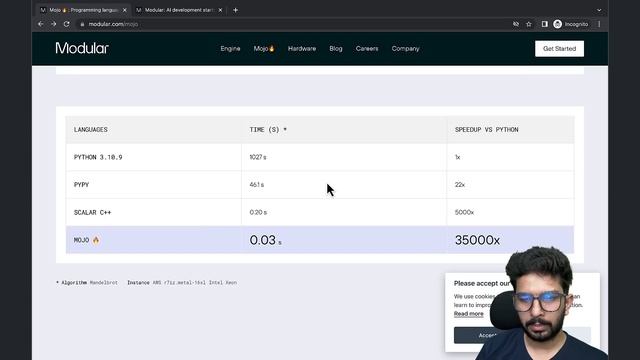Click the LANGUAGES column header
The image size is (640, 360).
point(91,129)
